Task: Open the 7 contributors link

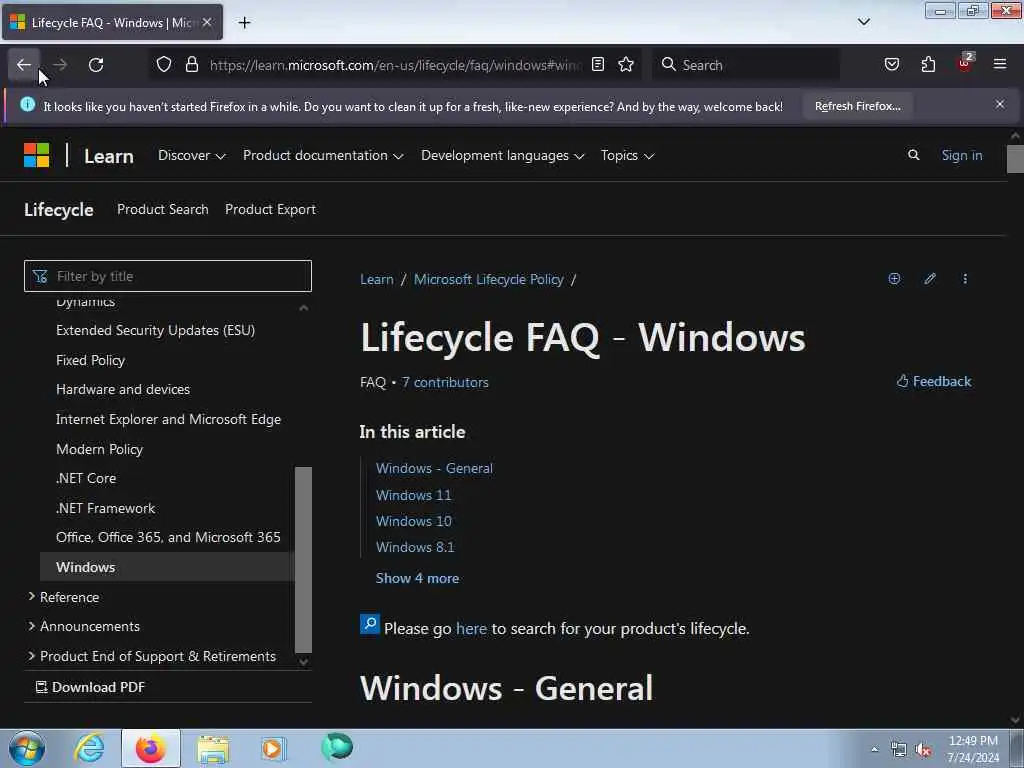Action: coord(445,383)
